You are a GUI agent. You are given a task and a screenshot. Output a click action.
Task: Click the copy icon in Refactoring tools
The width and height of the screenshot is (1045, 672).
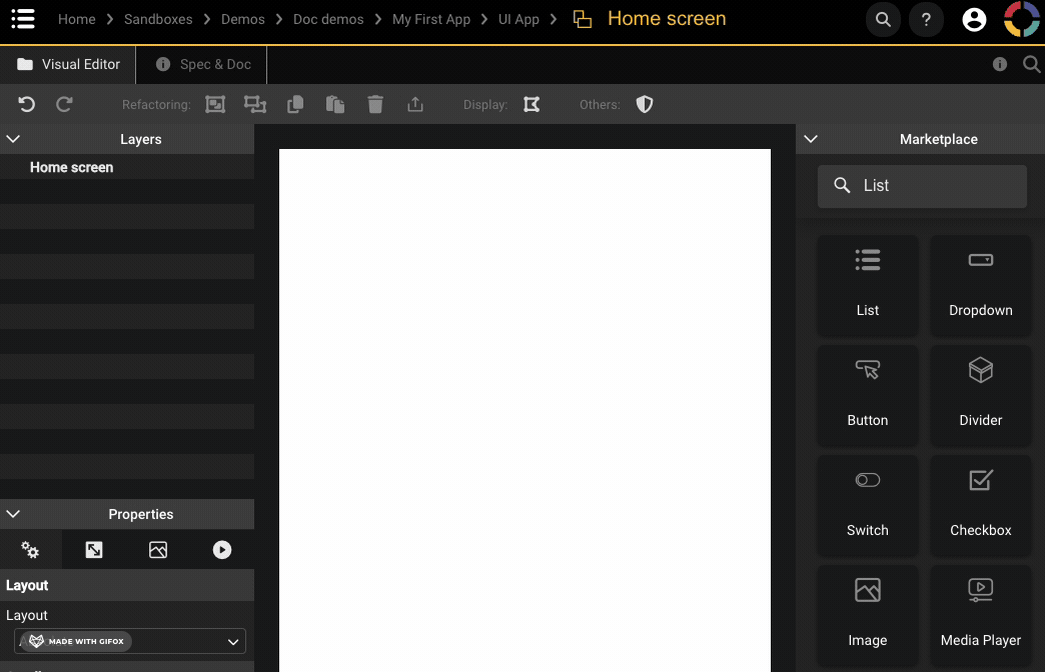(295, 104)
